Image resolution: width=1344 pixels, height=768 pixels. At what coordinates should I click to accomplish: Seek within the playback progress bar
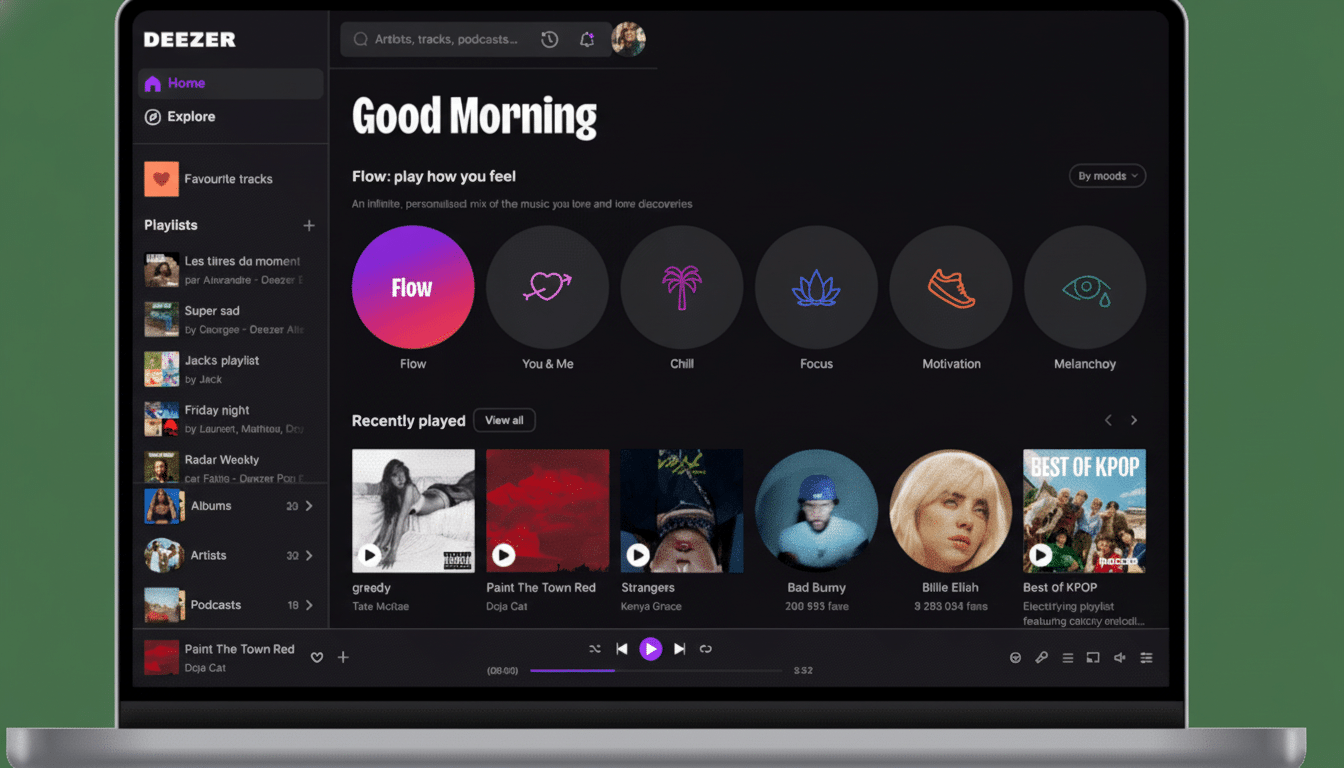[x=655, y=673]
